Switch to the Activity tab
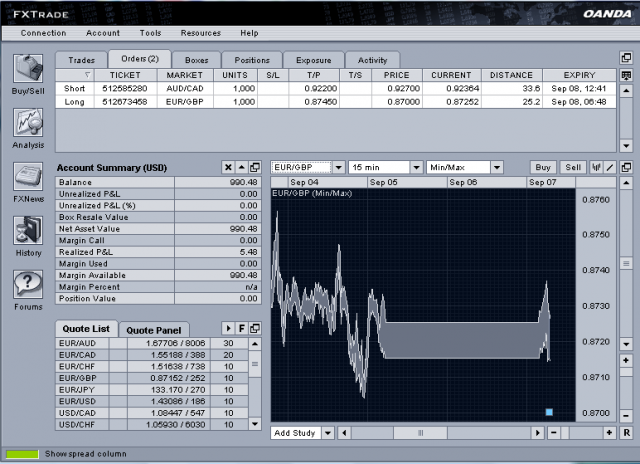Screen dimensions: 640x464 tap(372, 60)
